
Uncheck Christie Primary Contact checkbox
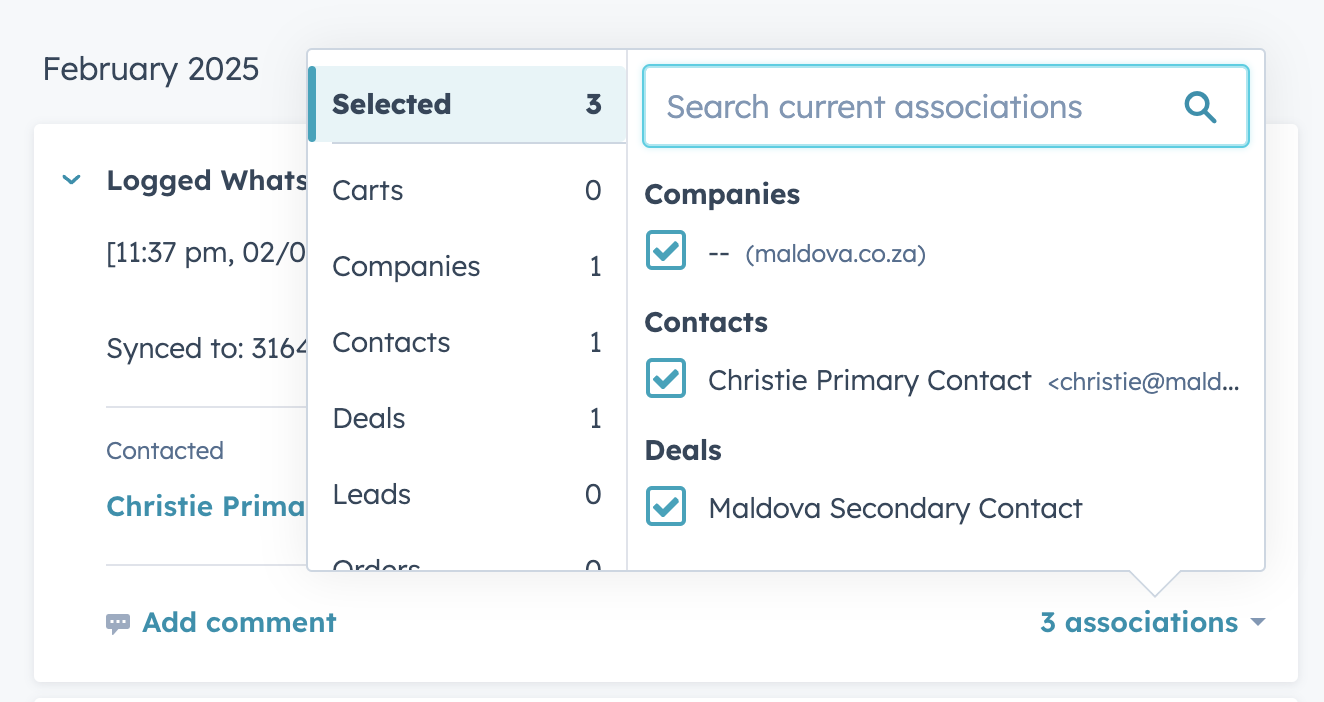coord(666,378)
